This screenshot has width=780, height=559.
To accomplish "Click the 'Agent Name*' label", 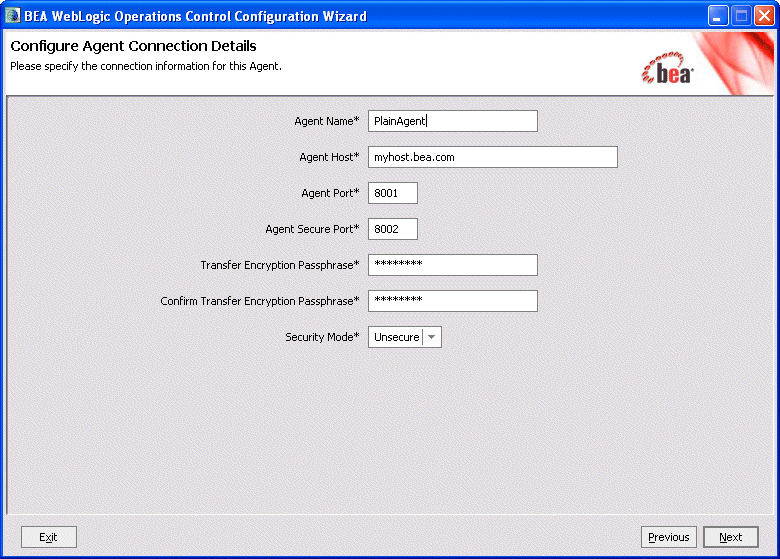I will (327, 121).
